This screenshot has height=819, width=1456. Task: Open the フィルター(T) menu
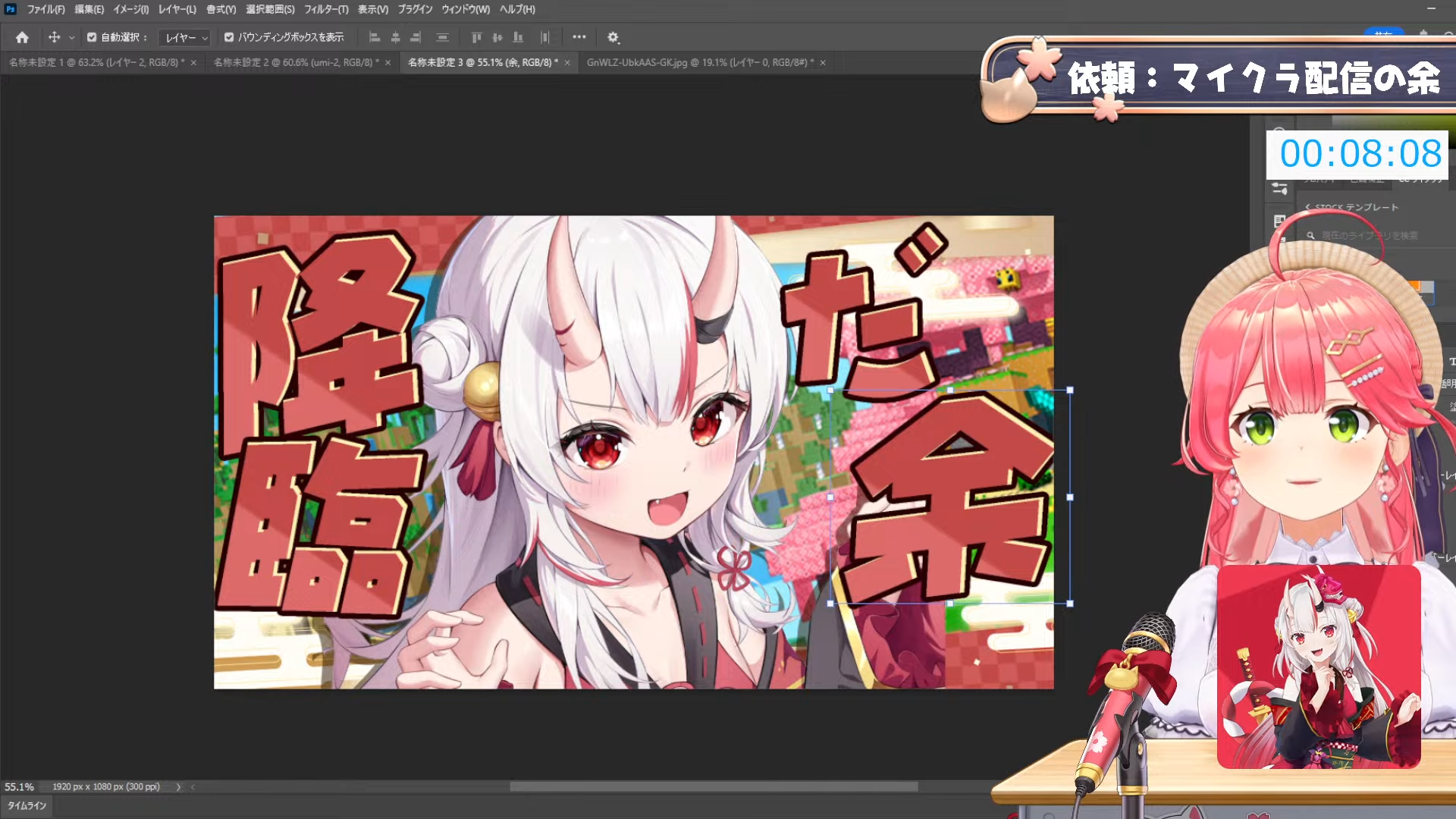point(326,9)
